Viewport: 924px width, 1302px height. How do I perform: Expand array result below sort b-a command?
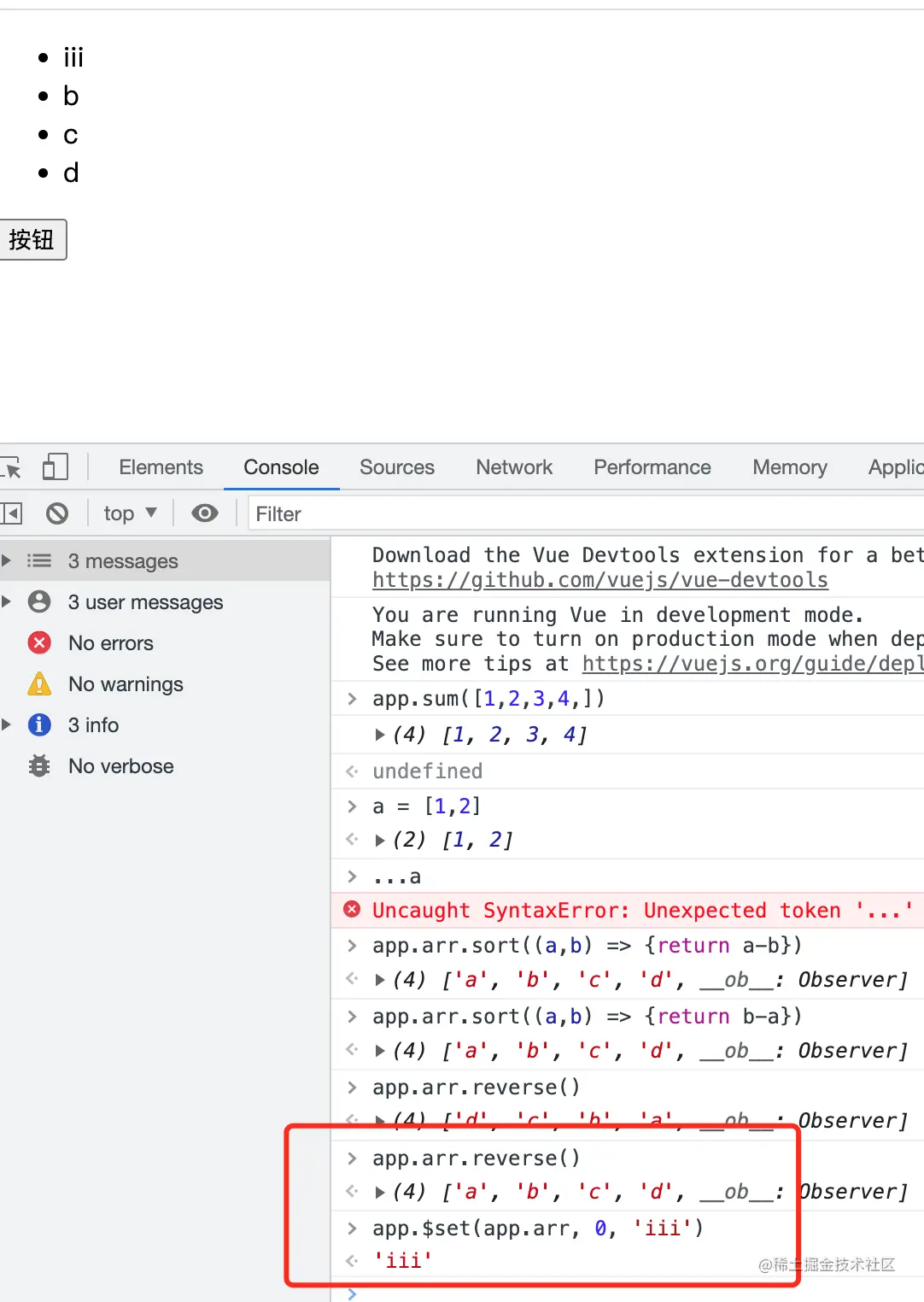(380, 1051)
